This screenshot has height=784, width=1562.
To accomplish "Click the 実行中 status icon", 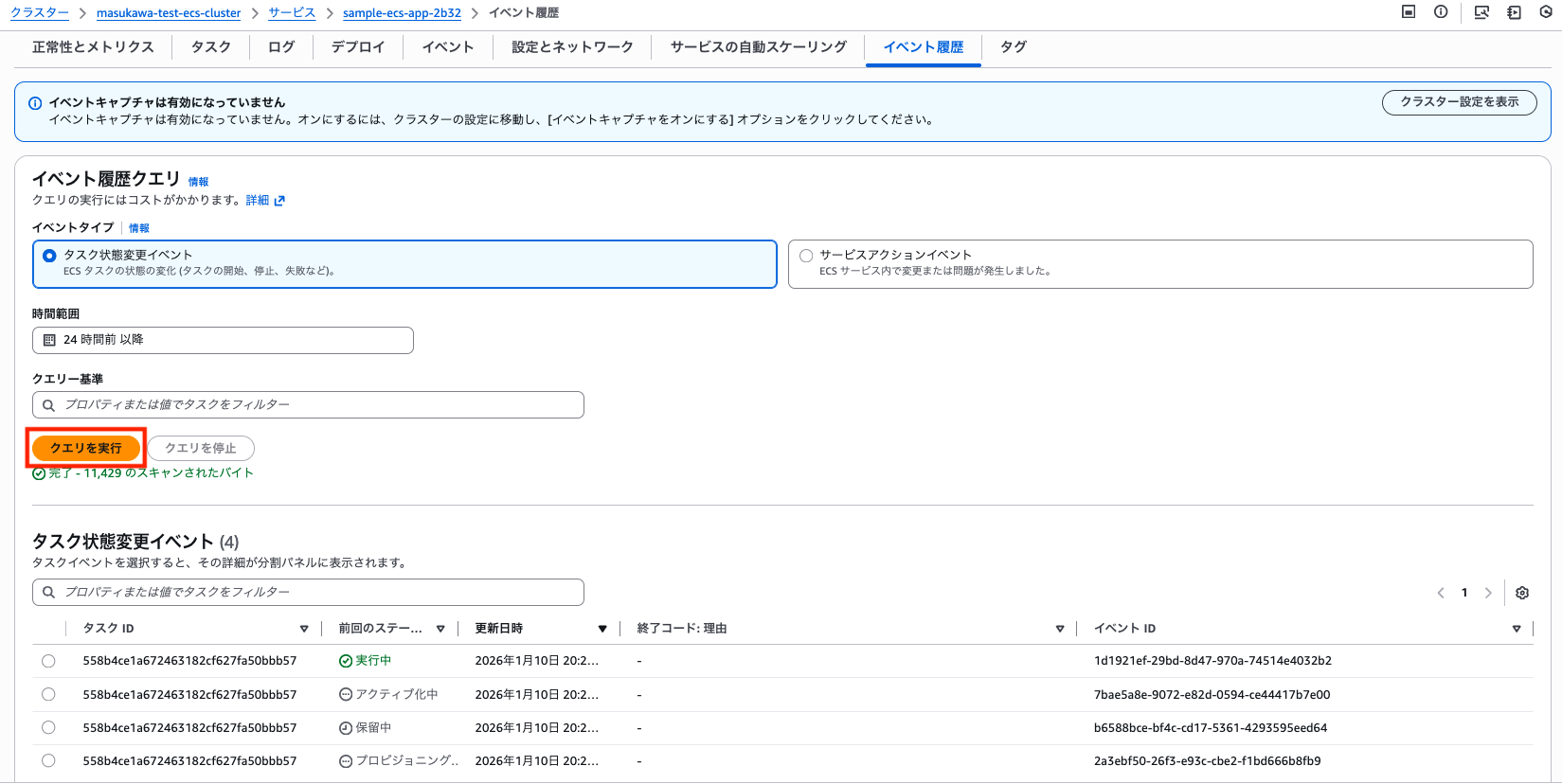I will point(346,661).
